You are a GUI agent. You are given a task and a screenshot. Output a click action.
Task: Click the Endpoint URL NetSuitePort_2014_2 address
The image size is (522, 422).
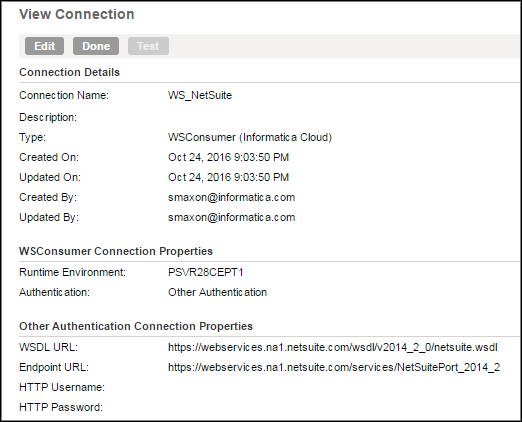[x=334, y=367]
